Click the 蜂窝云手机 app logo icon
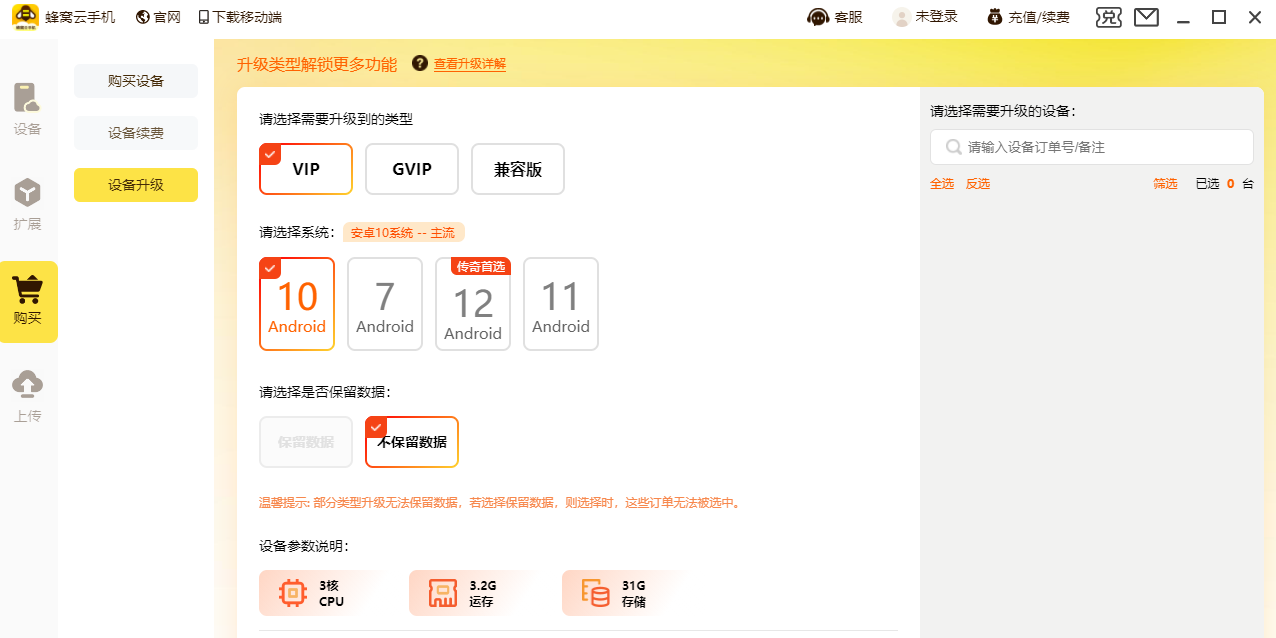The height and width of the screenshot is (638, 1276). tap(25, 17)
